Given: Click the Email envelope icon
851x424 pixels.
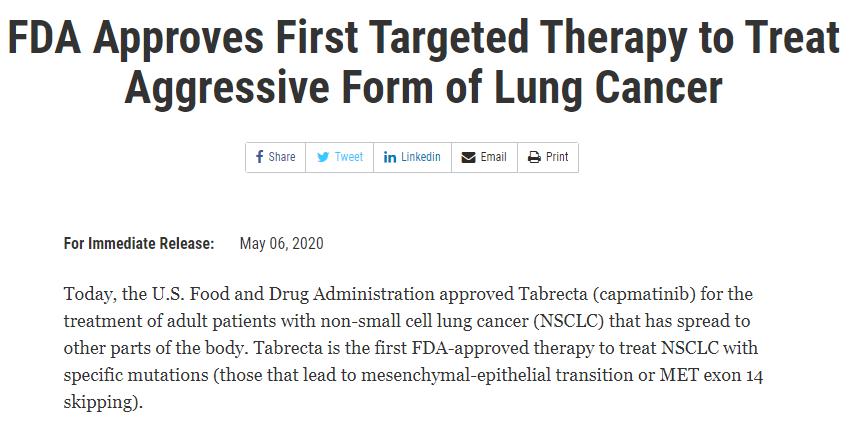Looking at the screenshot, I should click(x=468, y=157).
